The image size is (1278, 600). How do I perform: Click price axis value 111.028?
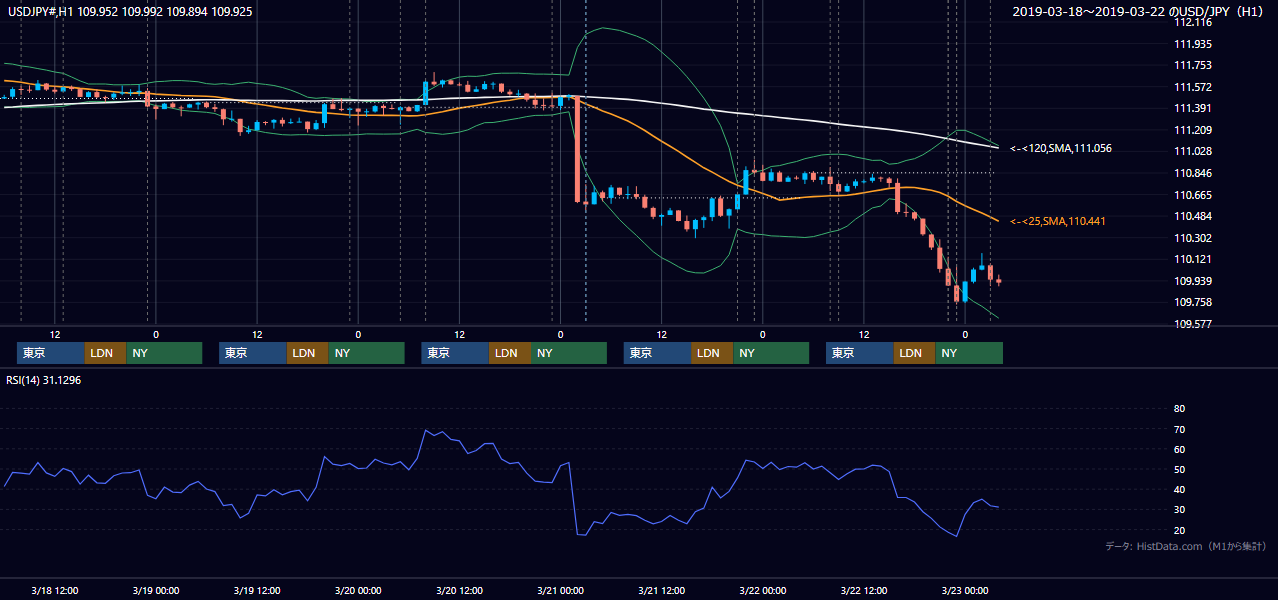point(1192,151)
